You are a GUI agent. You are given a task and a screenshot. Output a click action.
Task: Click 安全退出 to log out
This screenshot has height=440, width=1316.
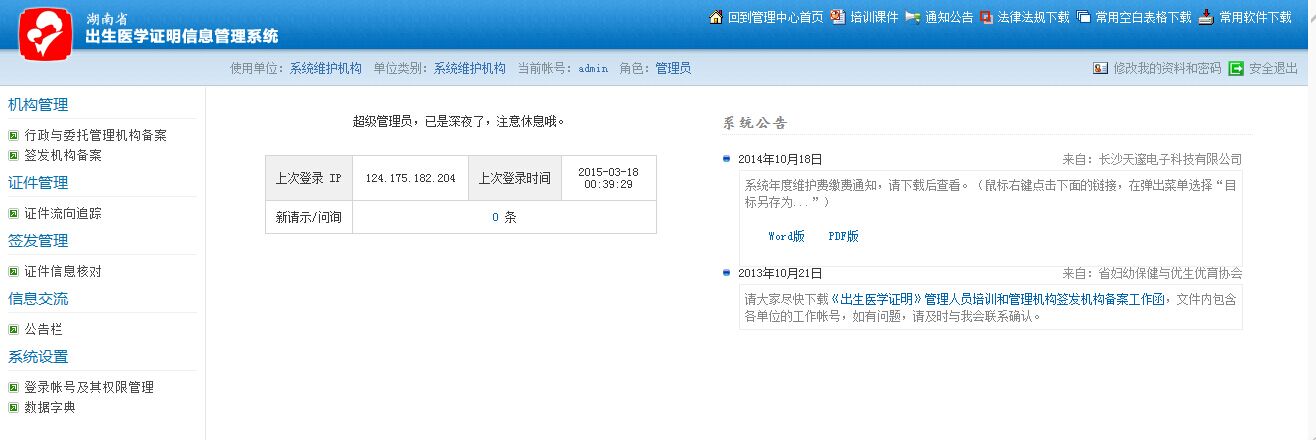[1273, 68]
